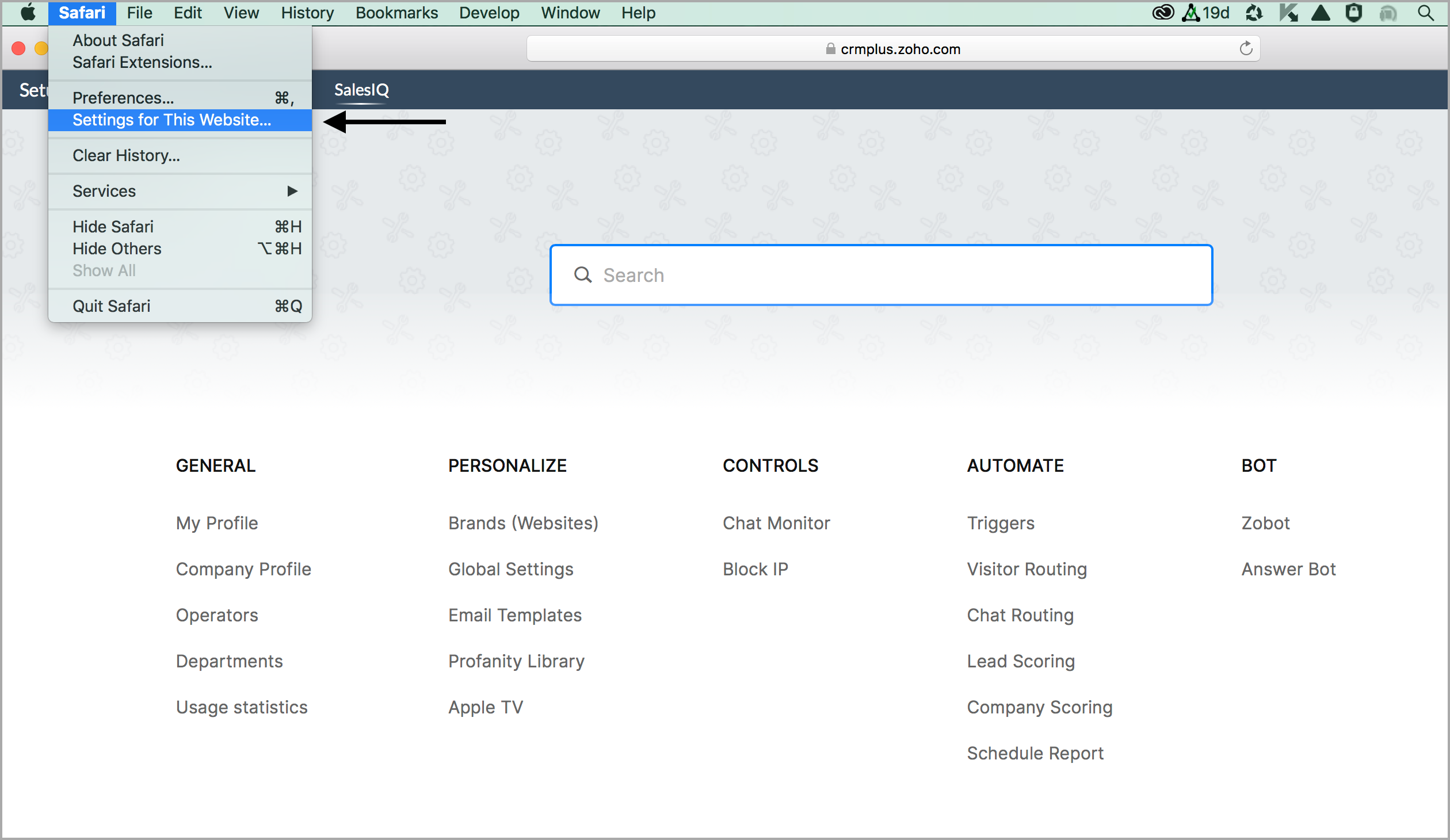Open the Creative Cloud menu bar icon
Screen dimensions: 1450x840
1162,13
